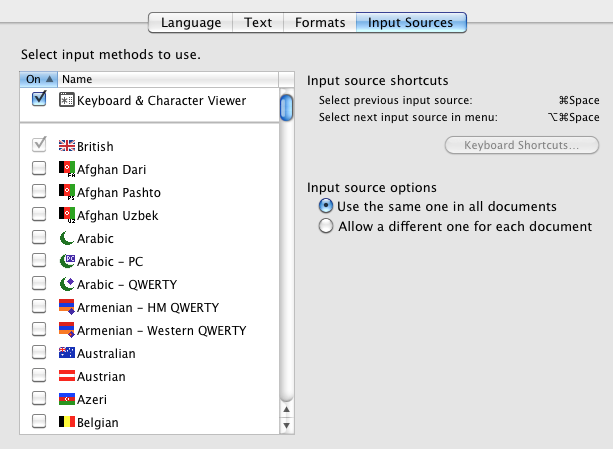The height and width of the screenshot is (449, 613).
Task: Click the Keyboard Shortcuts button
Action: point(521,146)
